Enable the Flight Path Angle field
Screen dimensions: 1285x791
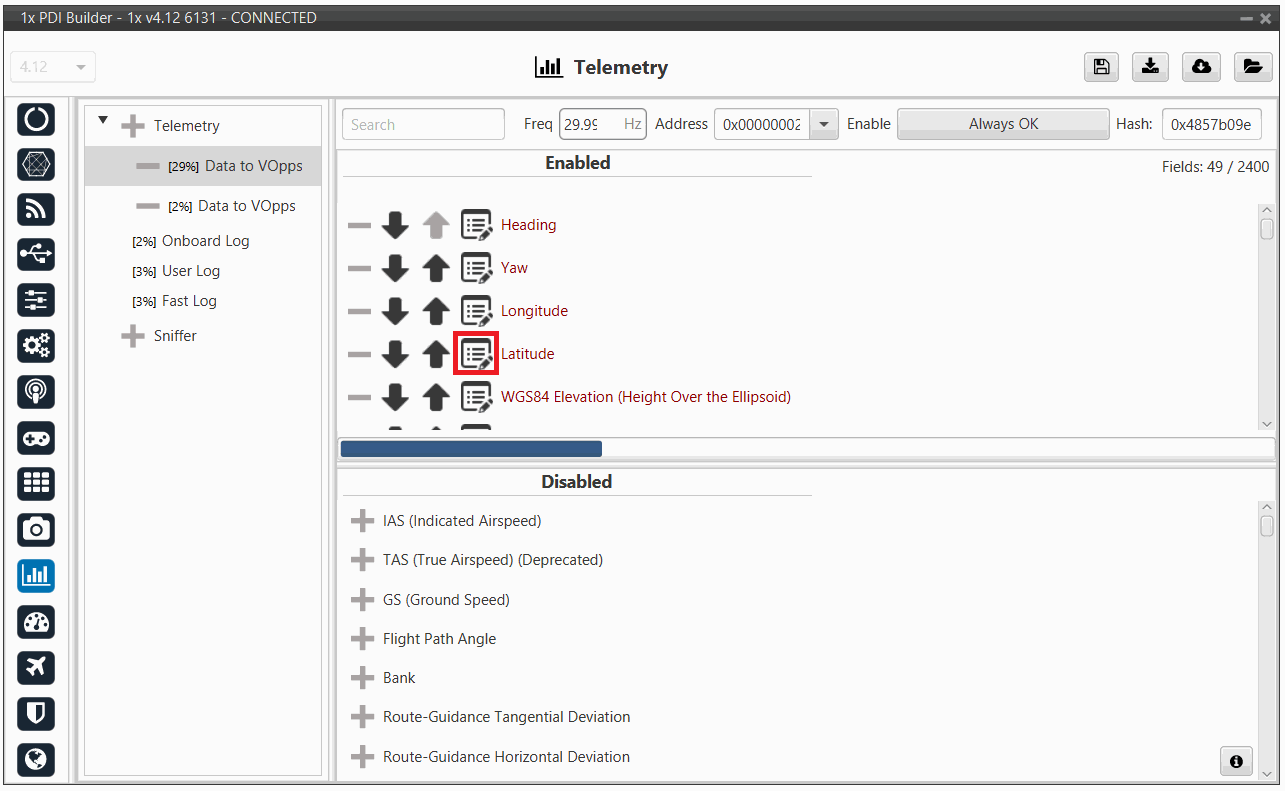tap(362, 639)
